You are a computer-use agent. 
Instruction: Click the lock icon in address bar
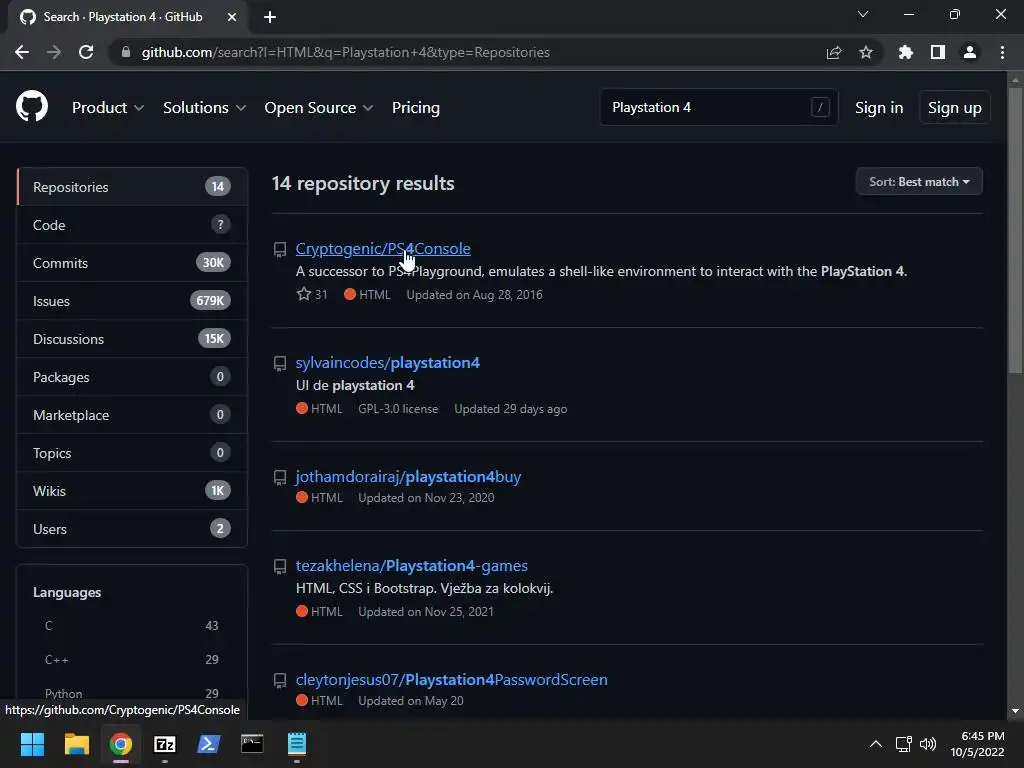click(x=126, y=52)
